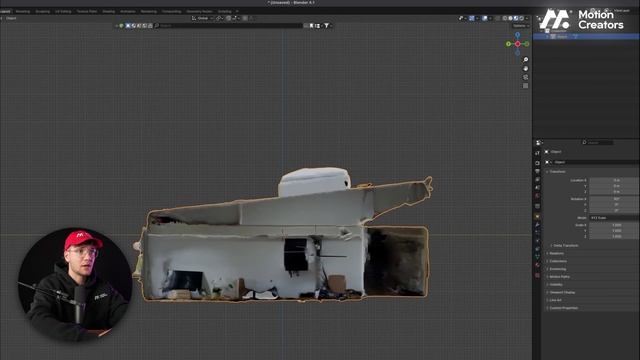The height and width of the screenshot is (360, 640).
Task: Add a new workspace with plus tab
Action: (237, 11)
